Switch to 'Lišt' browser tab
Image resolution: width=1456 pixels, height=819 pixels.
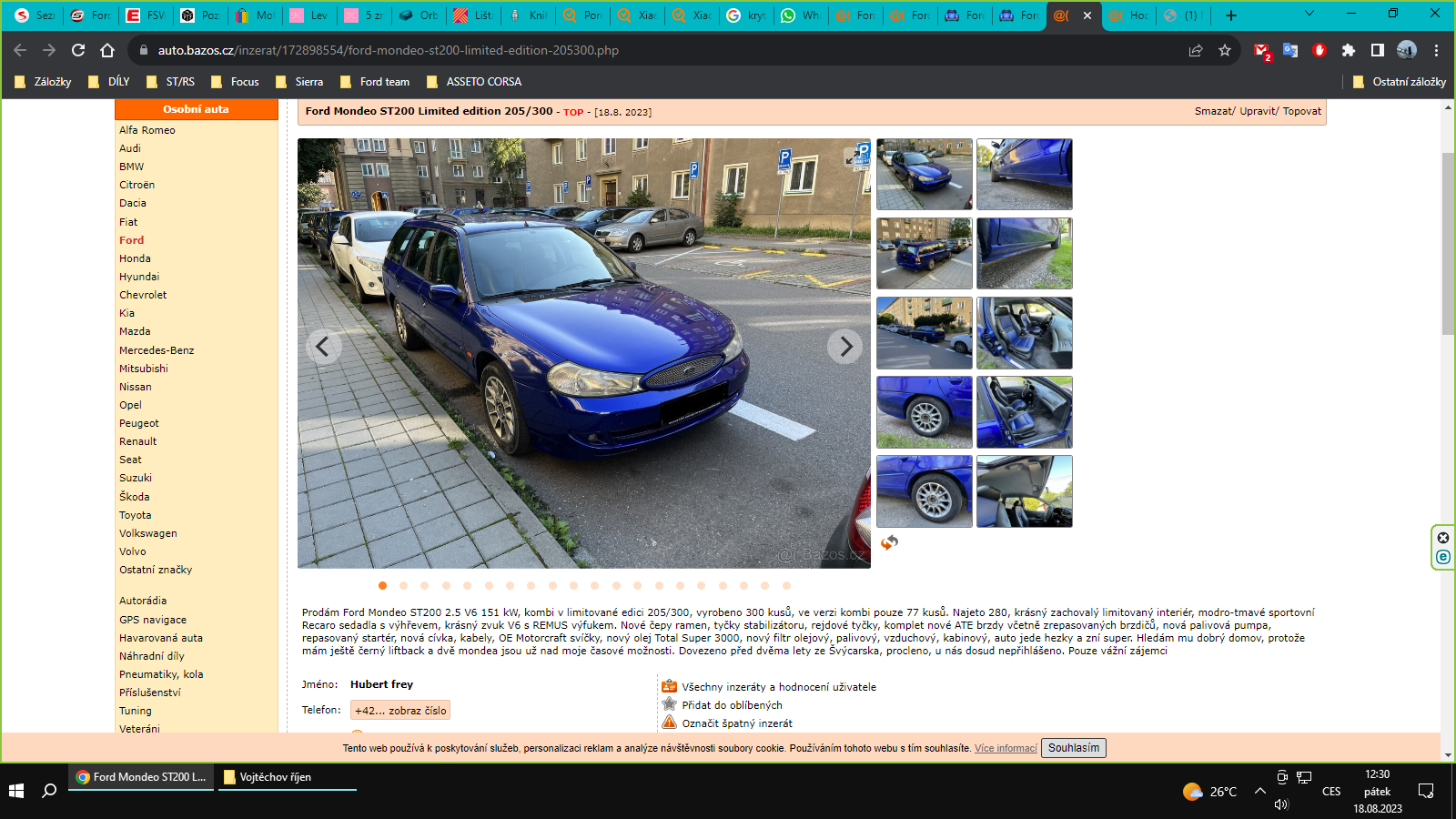tap(473, 15)
